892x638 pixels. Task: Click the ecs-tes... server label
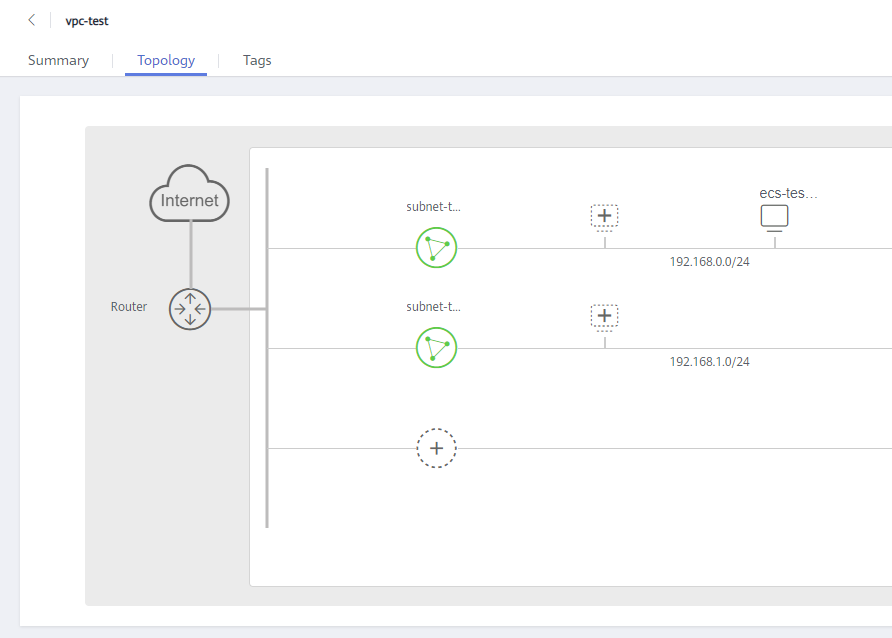788,193
